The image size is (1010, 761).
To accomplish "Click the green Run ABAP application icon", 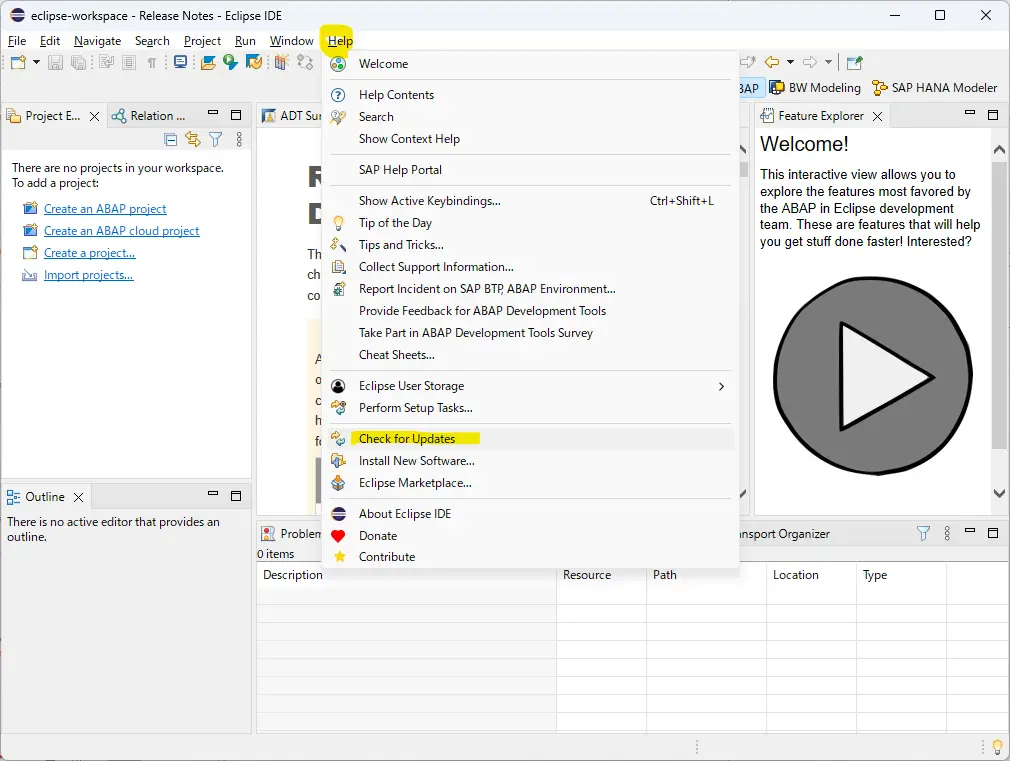I will pyautogui.click(x=230, y=63).
